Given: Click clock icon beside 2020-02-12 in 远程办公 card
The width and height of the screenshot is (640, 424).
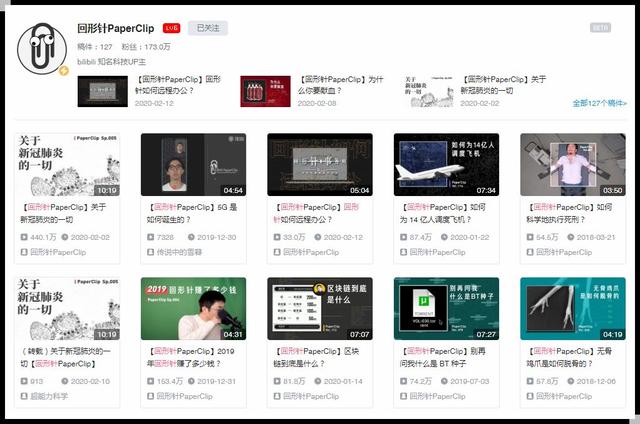Looking at the screenshot, I should pos(318,237).
